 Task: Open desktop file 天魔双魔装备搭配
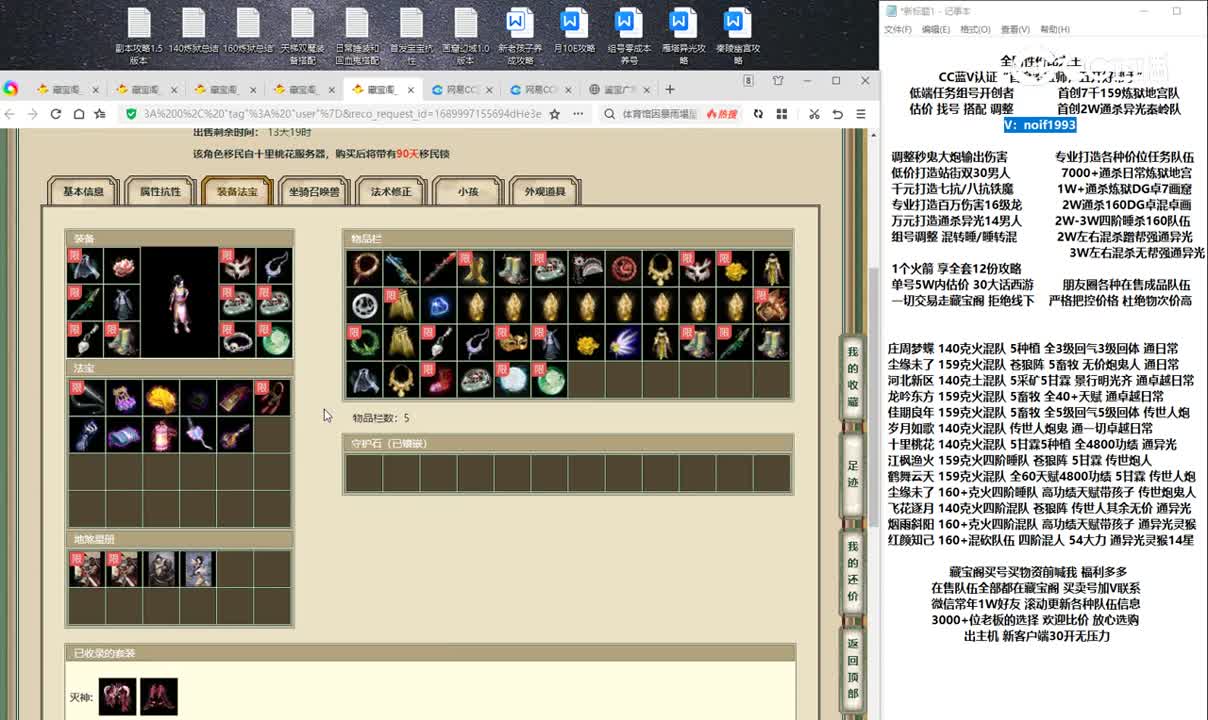(x=303, y=37)
